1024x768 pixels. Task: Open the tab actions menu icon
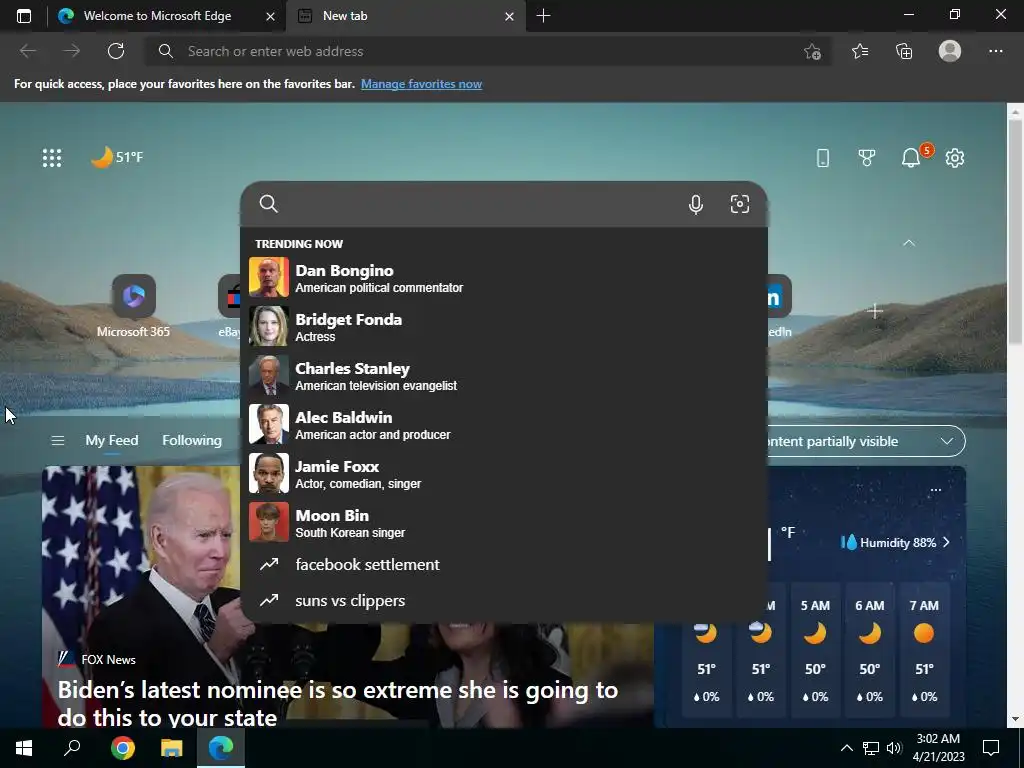click(24, 16)
